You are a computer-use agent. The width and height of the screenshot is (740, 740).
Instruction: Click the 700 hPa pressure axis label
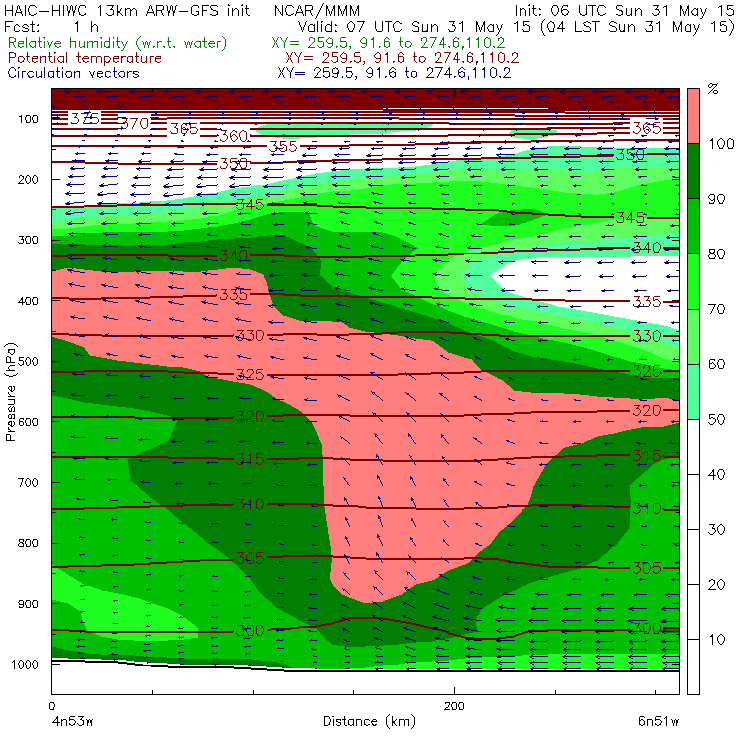pyautogui.click(x=28, y=482)
